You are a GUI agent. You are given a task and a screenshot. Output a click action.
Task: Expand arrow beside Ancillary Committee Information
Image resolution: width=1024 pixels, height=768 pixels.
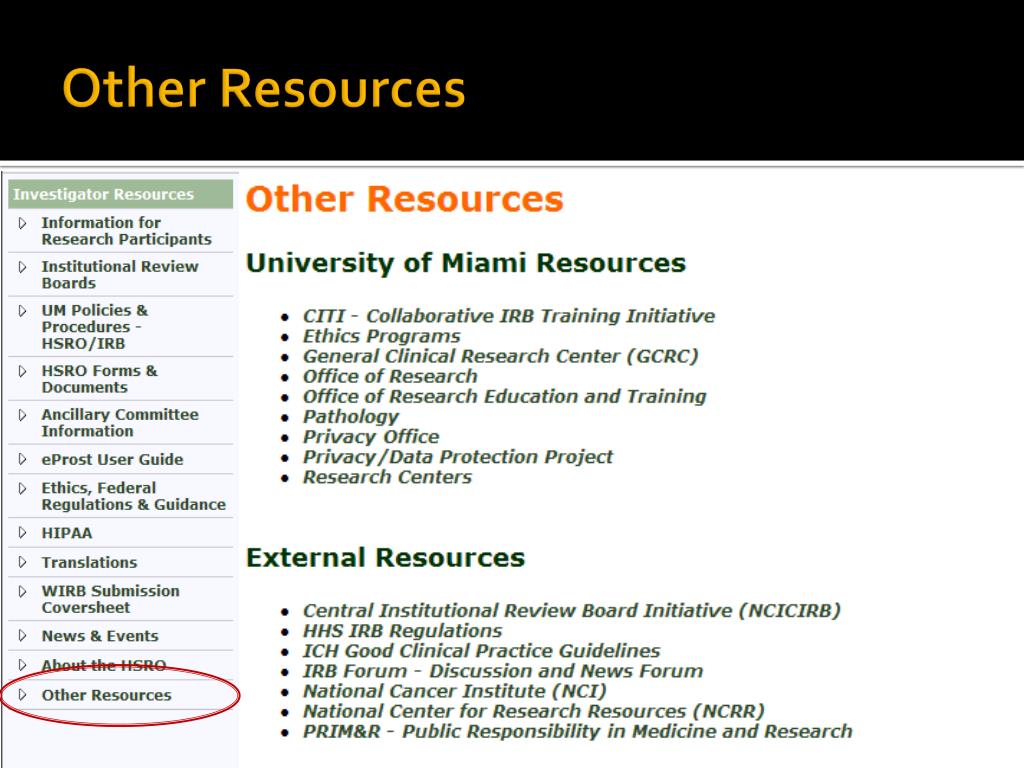tap(22, 415)
